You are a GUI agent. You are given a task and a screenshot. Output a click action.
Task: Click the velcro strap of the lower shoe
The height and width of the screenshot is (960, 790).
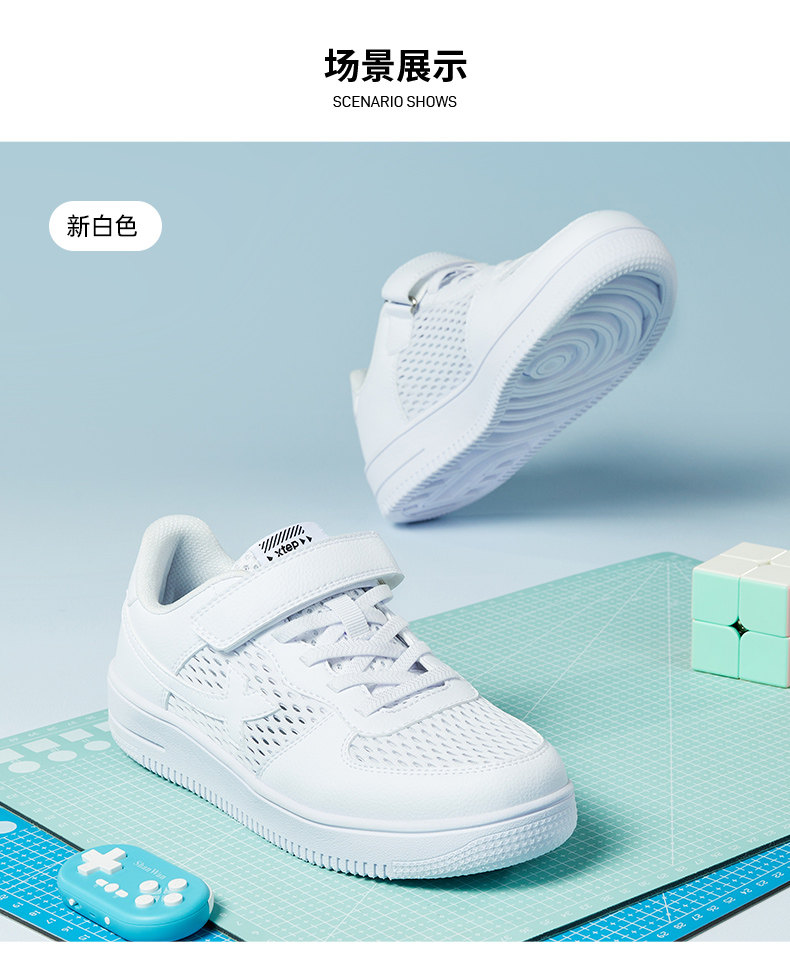pos(297,590)
